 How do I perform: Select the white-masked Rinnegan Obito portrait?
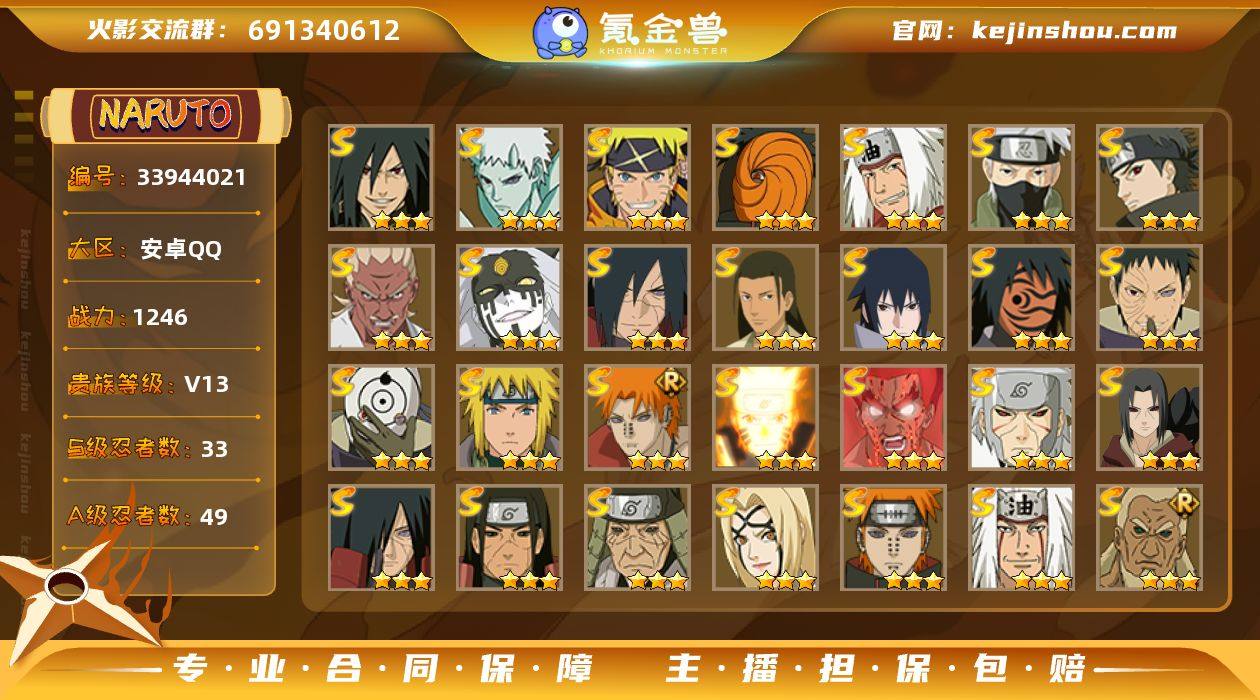[381, 418]
